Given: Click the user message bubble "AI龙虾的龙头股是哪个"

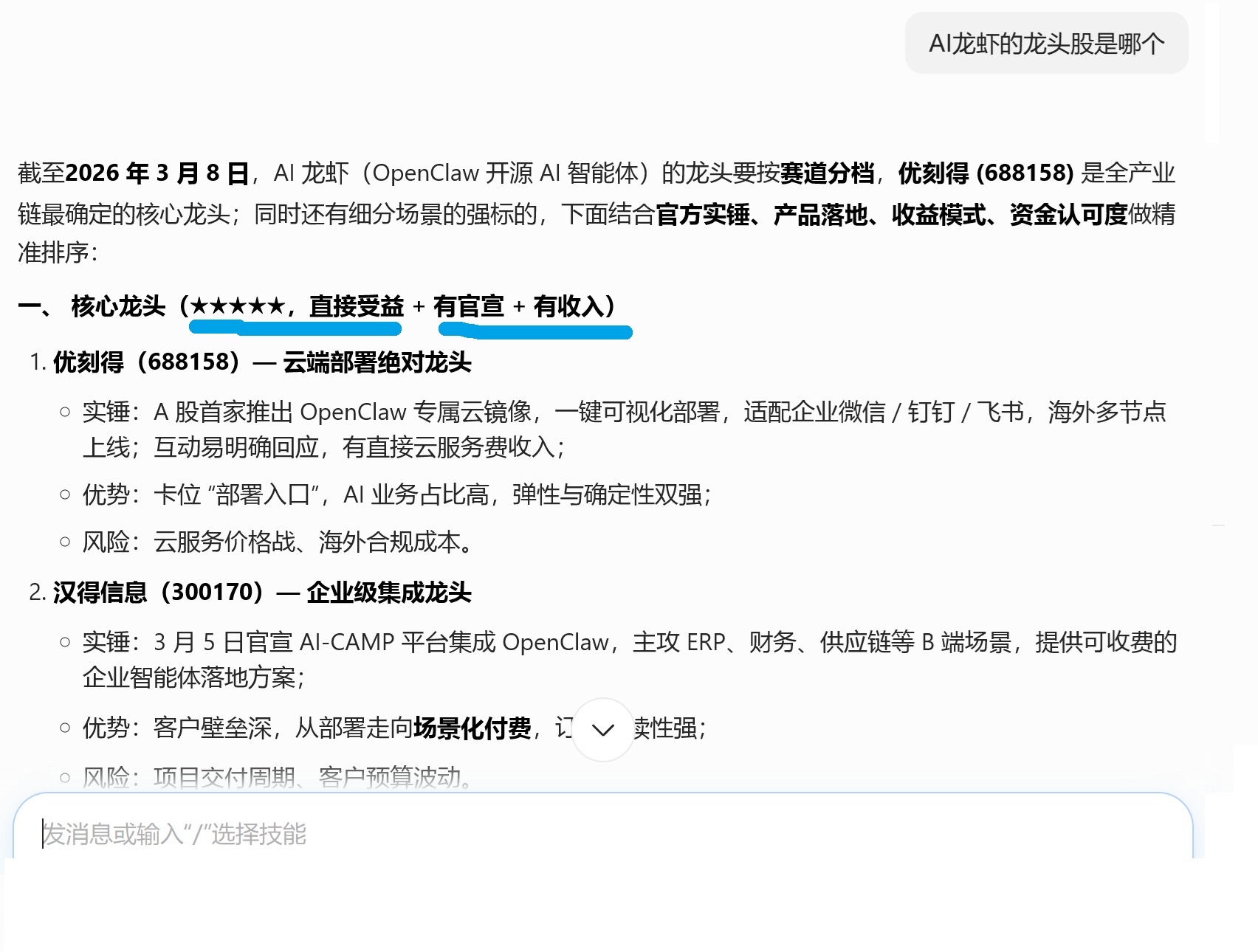Looking at the screenshot, I should tap(1046, 44).
